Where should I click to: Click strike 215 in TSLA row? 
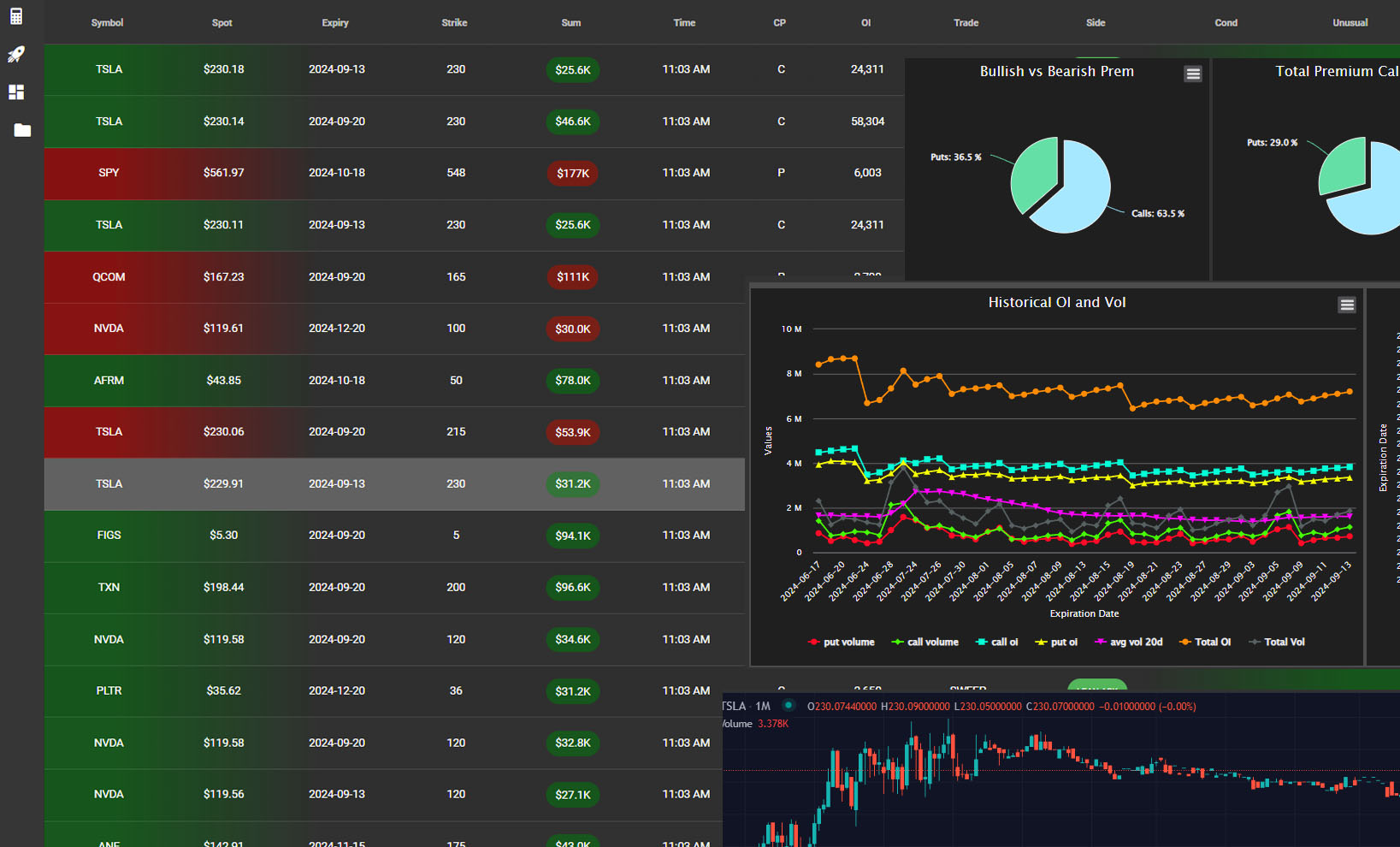456,432
